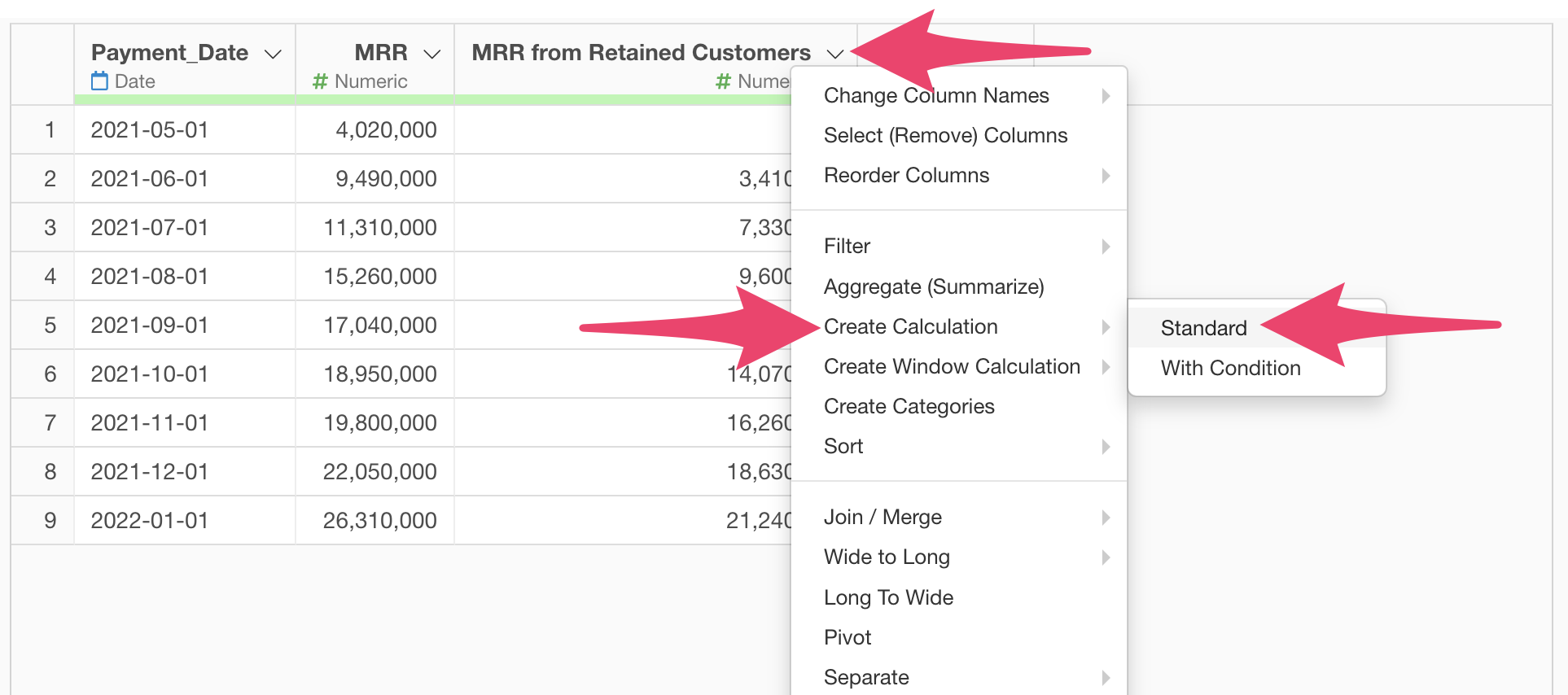The width and height of the screenshot is (1568, 695).
Task: Expand the Reorder Columns submenu arrow
Action: (x=1105, y=176)
